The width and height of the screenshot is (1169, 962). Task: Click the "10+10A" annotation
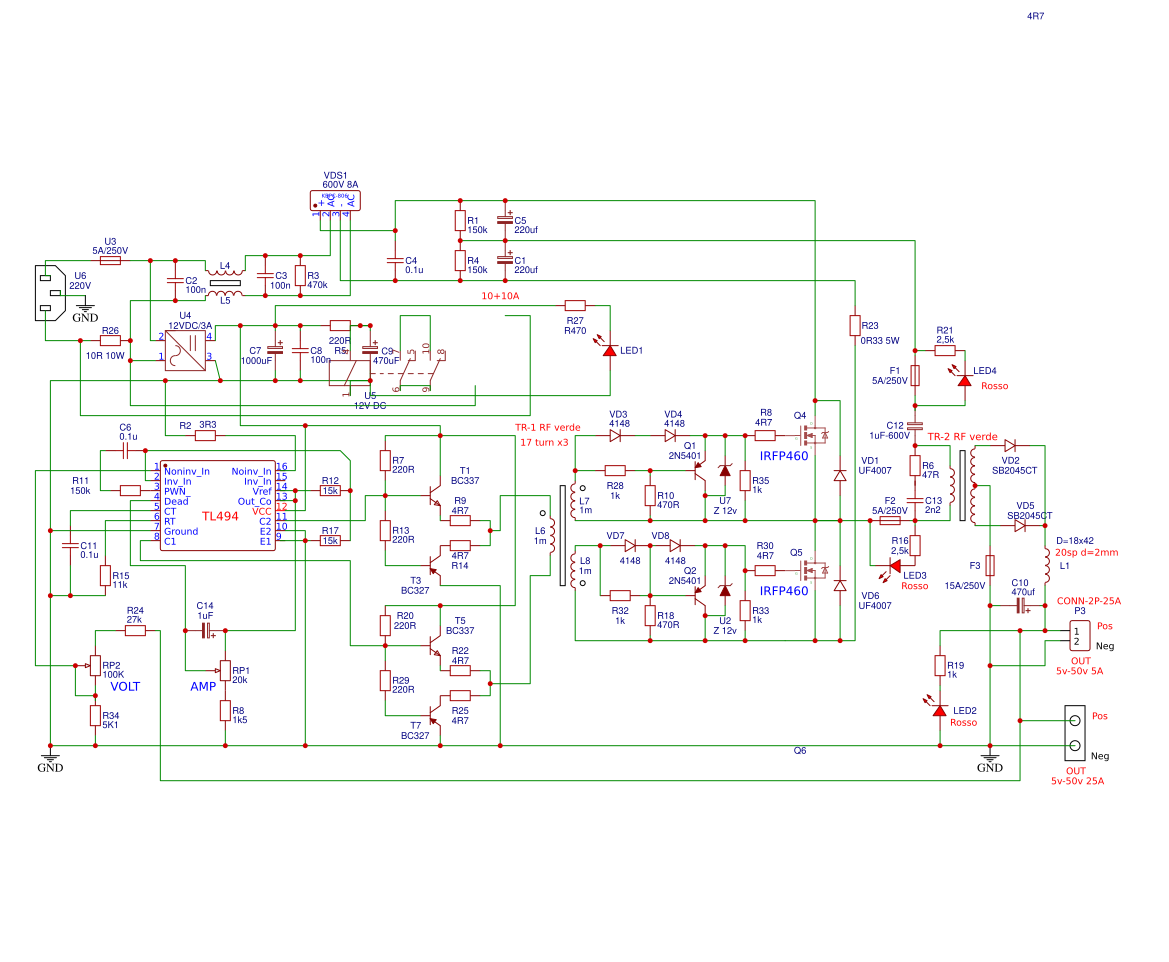500,295
